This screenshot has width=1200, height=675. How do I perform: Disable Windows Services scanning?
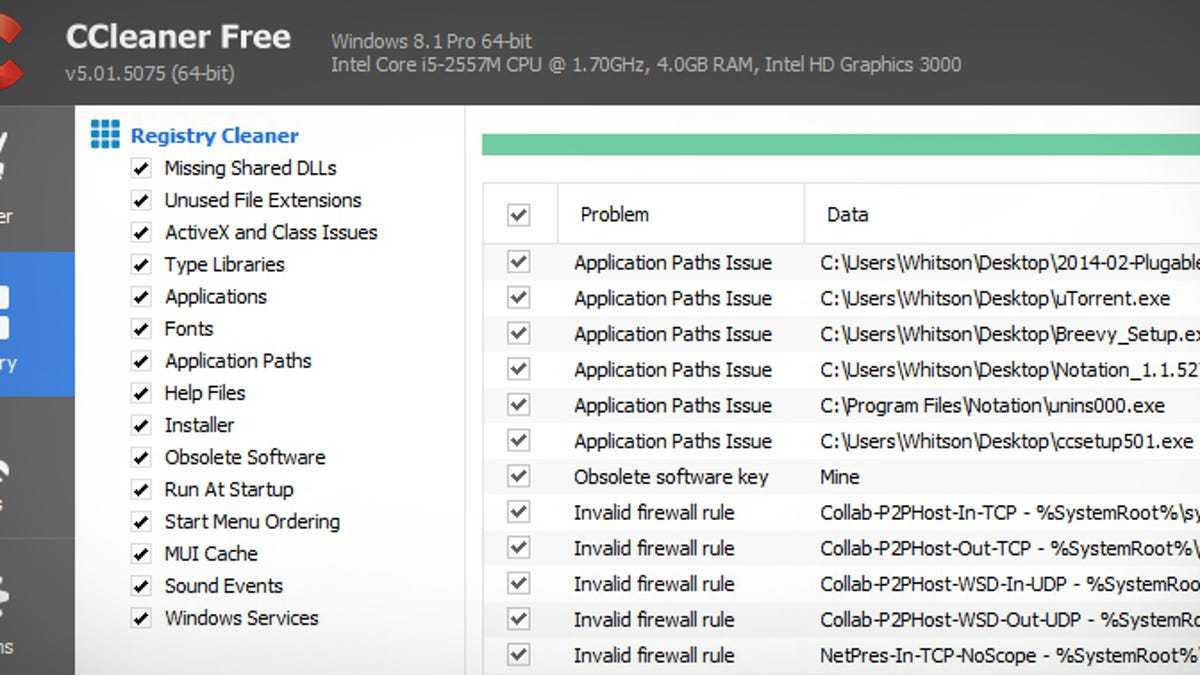pos(141,618)
